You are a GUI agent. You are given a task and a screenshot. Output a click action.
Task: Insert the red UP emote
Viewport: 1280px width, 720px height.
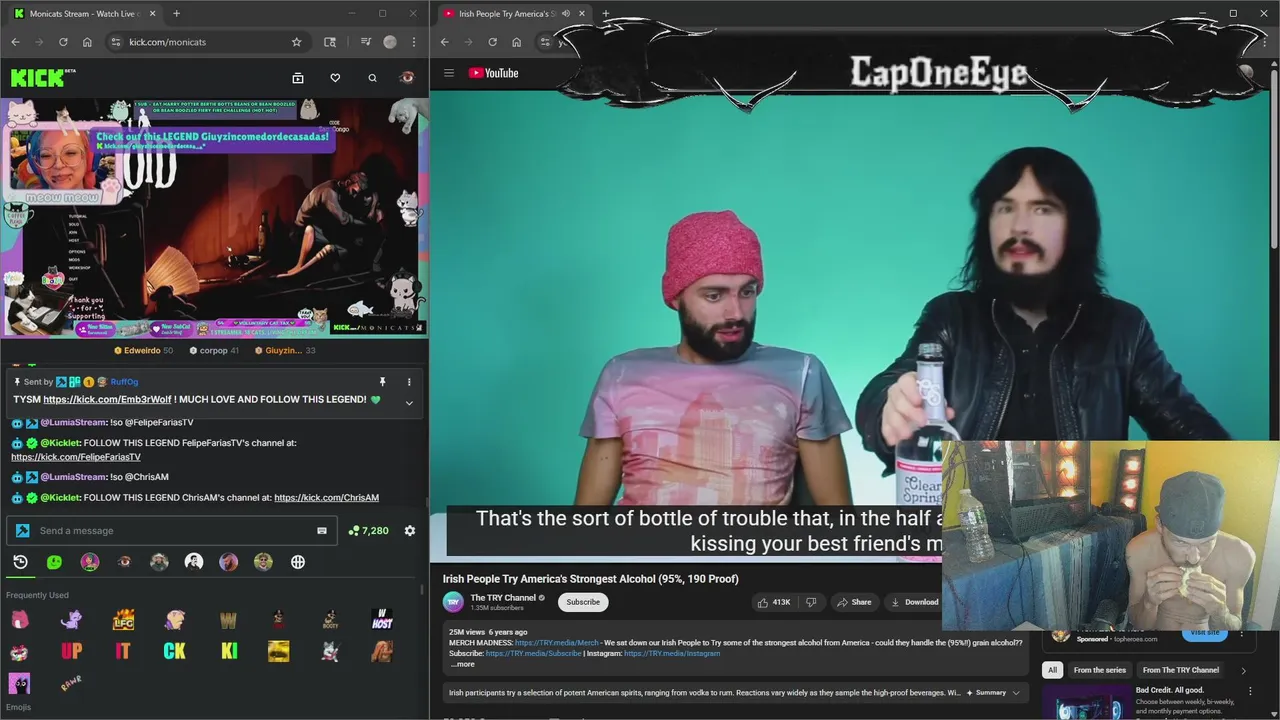point(71,651)
